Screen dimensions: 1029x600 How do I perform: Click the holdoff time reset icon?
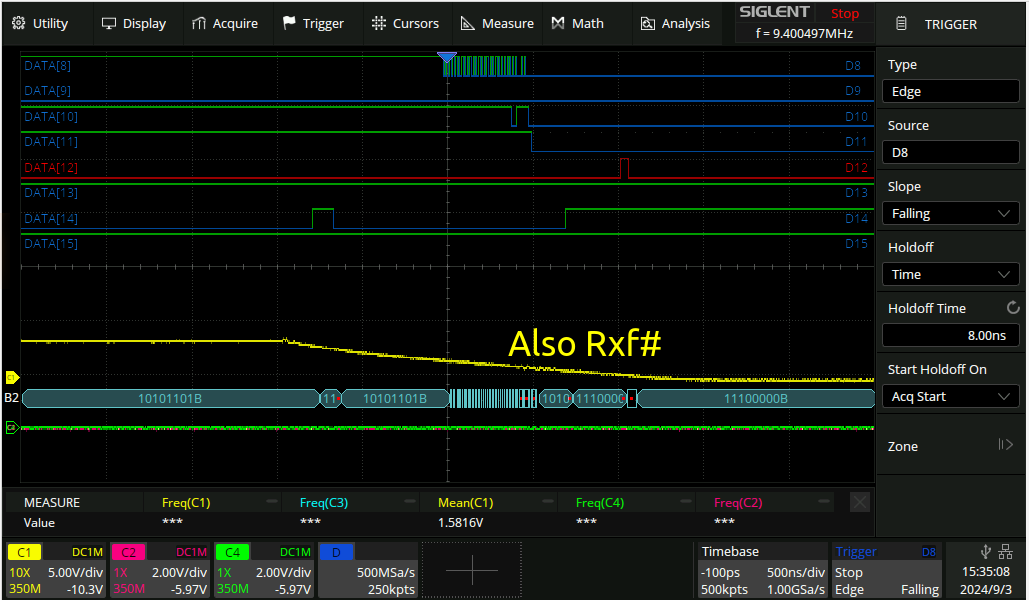point(1012,308)
